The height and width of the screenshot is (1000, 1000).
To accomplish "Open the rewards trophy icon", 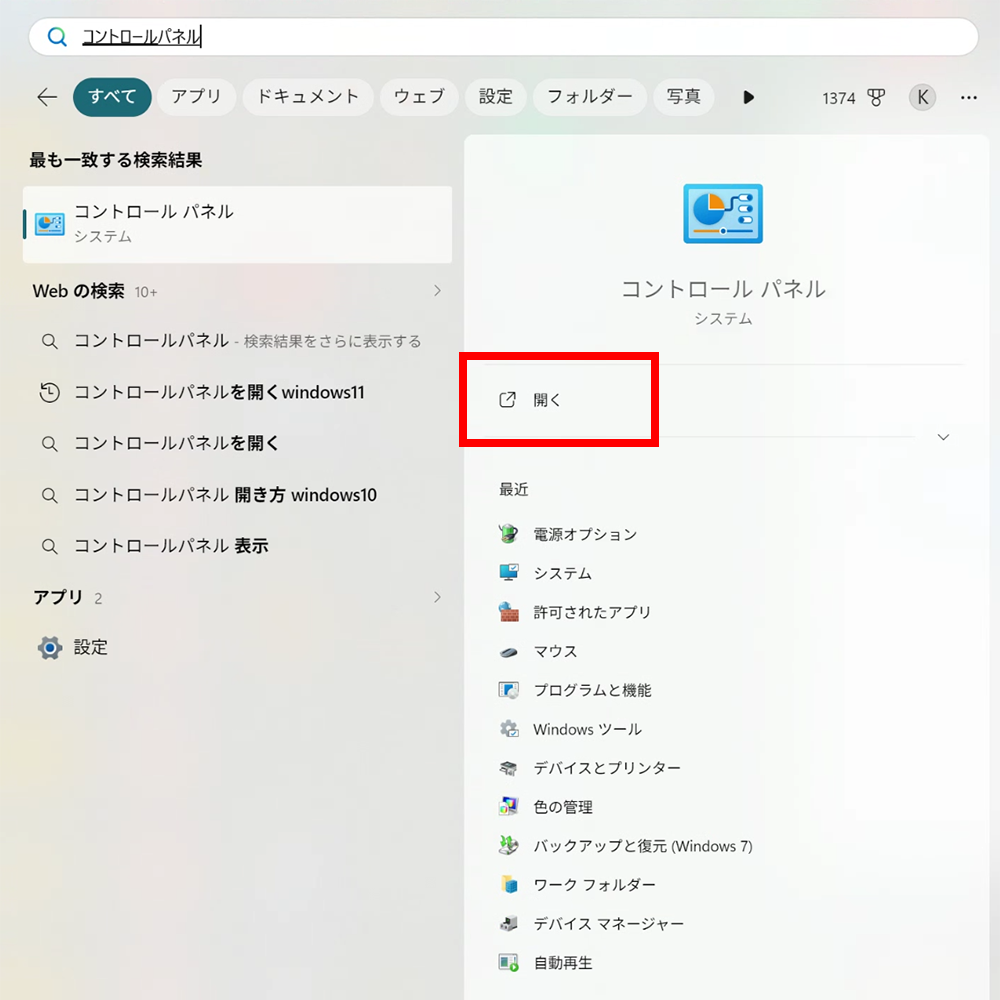I will pos(876,98).
